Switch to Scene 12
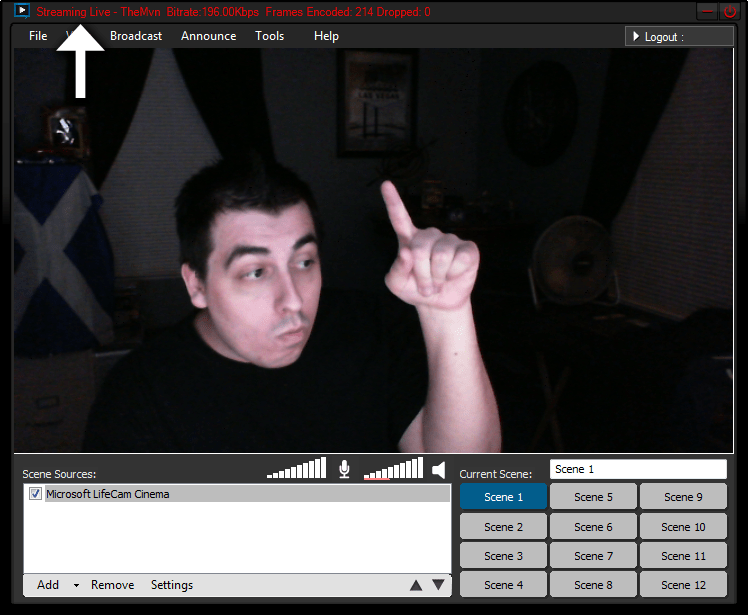Viewport: 748px width, 615px height. [x=683, y=585]
